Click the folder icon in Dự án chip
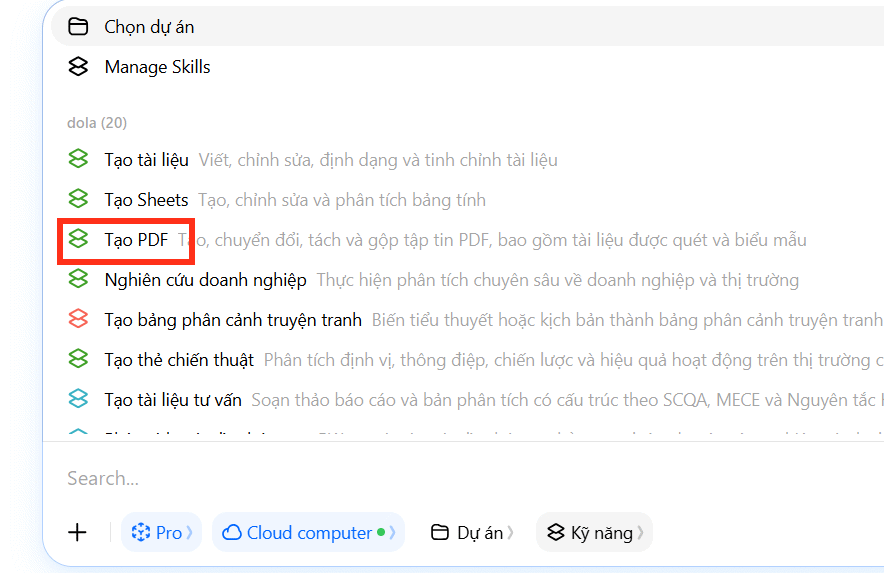884x573 pixels. (440, 532)
